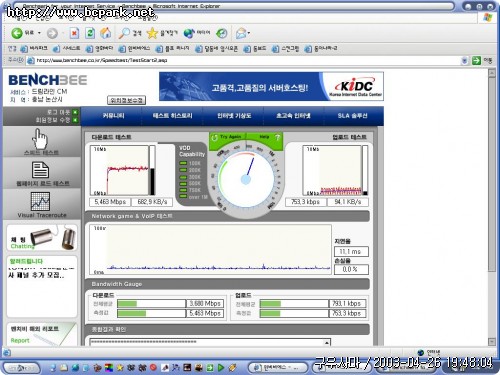Click the grey Forward arrow button

coord(52,33)
